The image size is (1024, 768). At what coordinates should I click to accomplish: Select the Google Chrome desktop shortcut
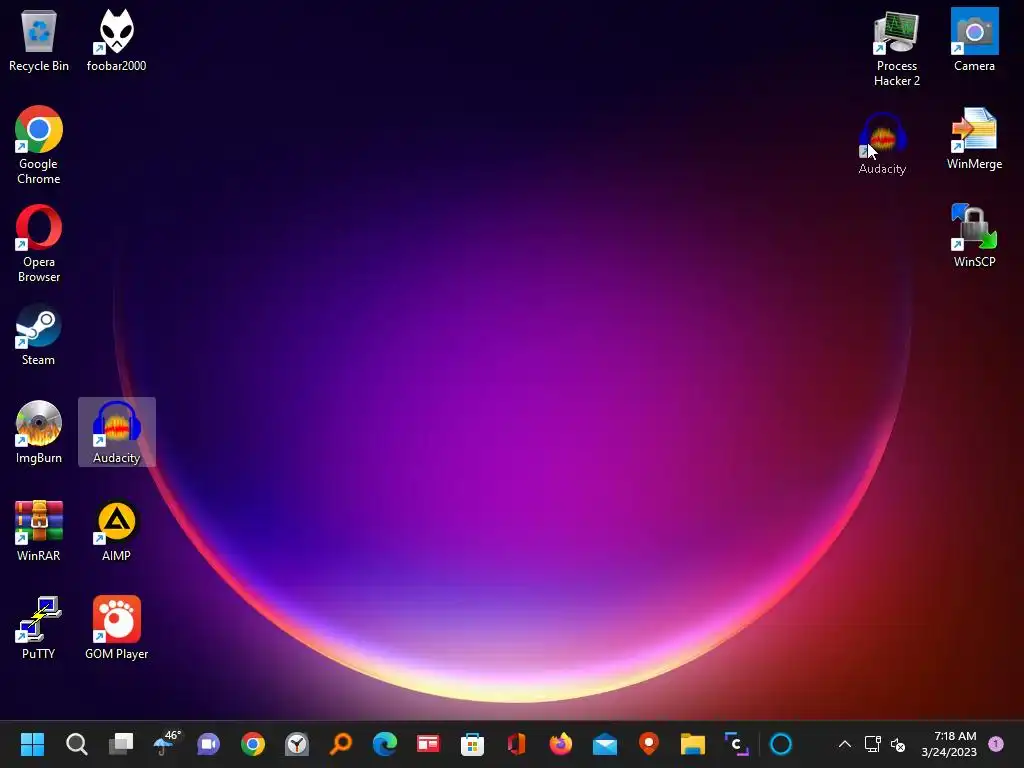tap(39, 146)
